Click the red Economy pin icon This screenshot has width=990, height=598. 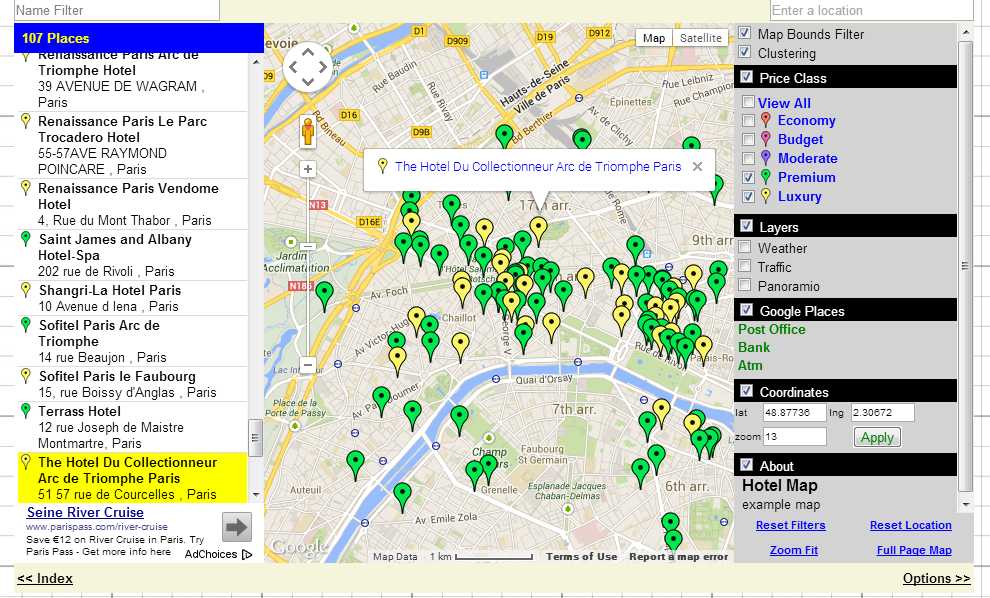[766, 119]
